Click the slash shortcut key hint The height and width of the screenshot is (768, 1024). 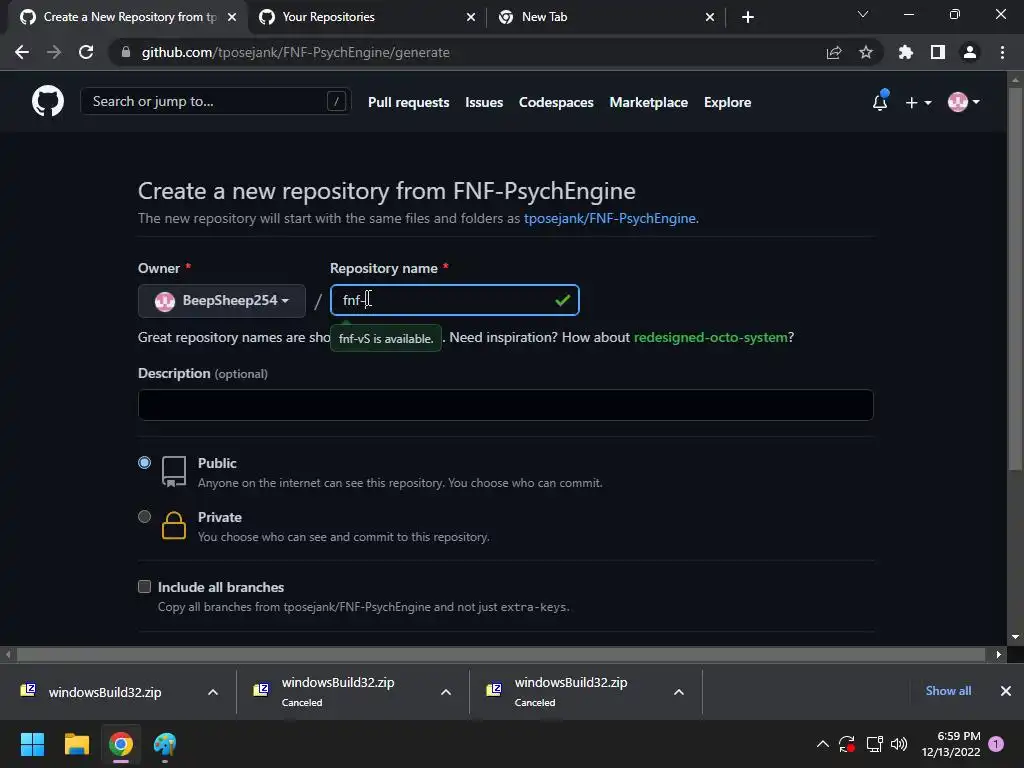point(336,101)
